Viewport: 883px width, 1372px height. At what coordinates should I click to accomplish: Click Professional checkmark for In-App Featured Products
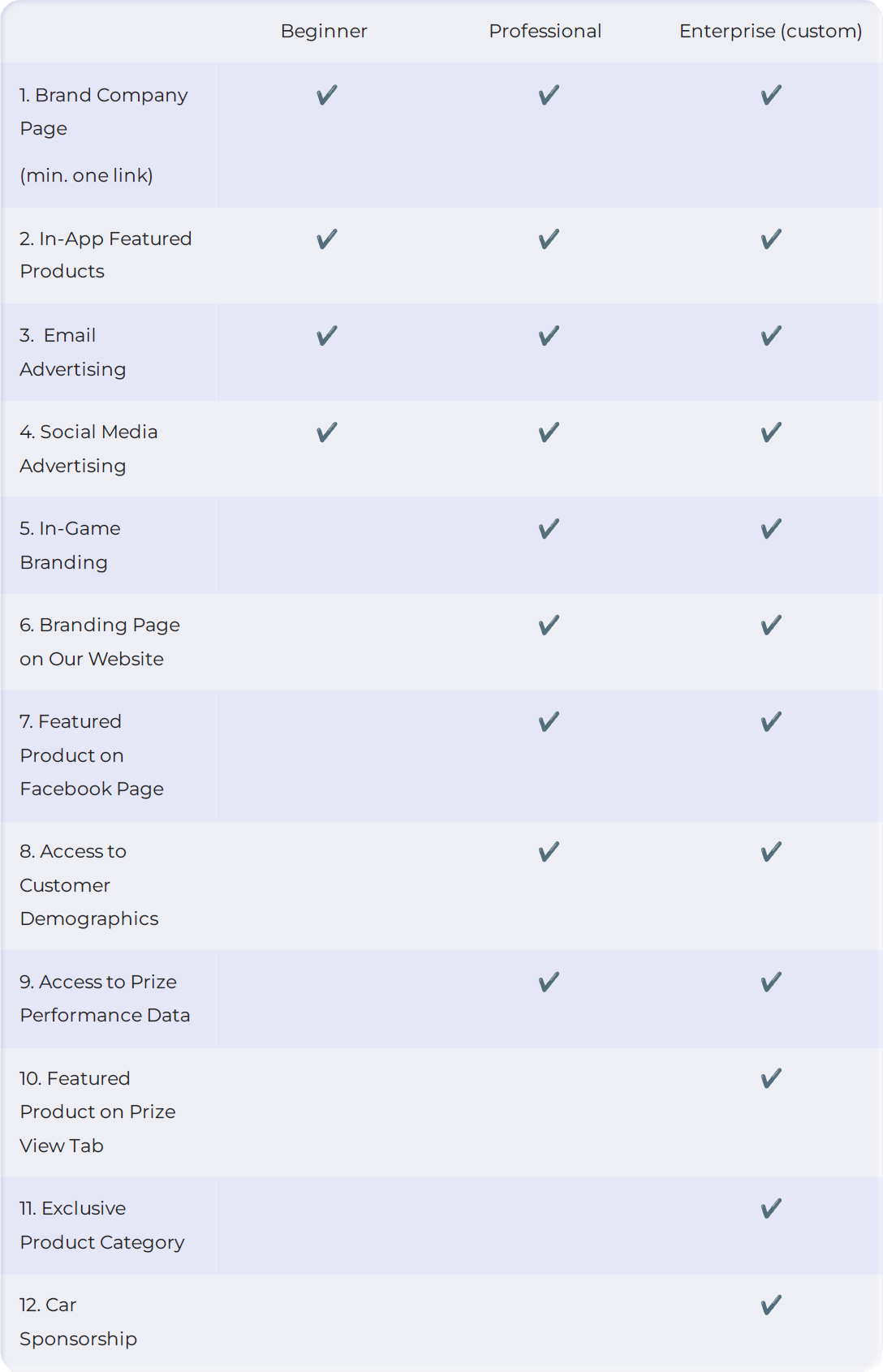(x=549, y=239)
